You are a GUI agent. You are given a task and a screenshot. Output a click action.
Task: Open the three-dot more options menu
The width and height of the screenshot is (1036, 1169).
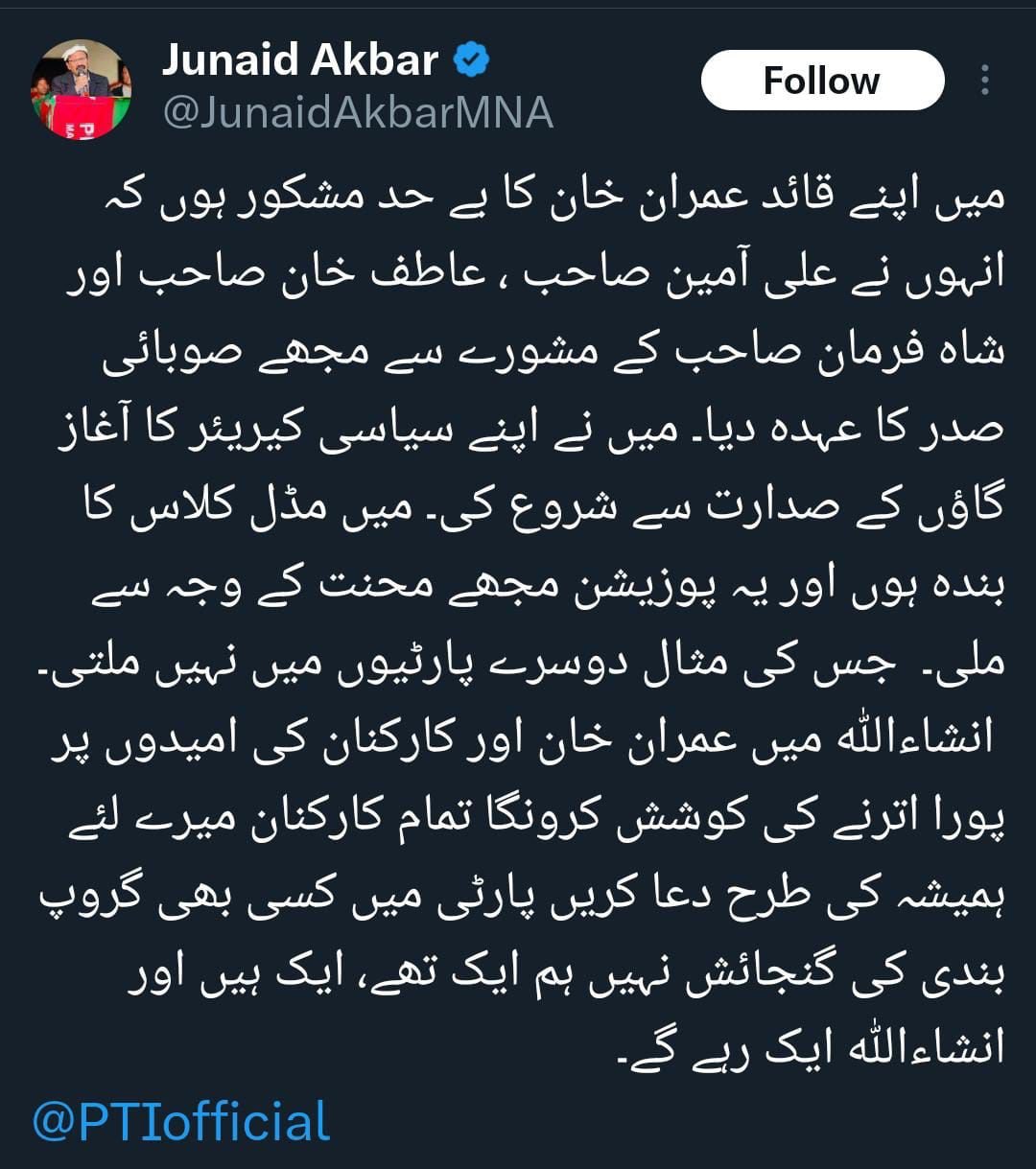(x=984, y=81)
